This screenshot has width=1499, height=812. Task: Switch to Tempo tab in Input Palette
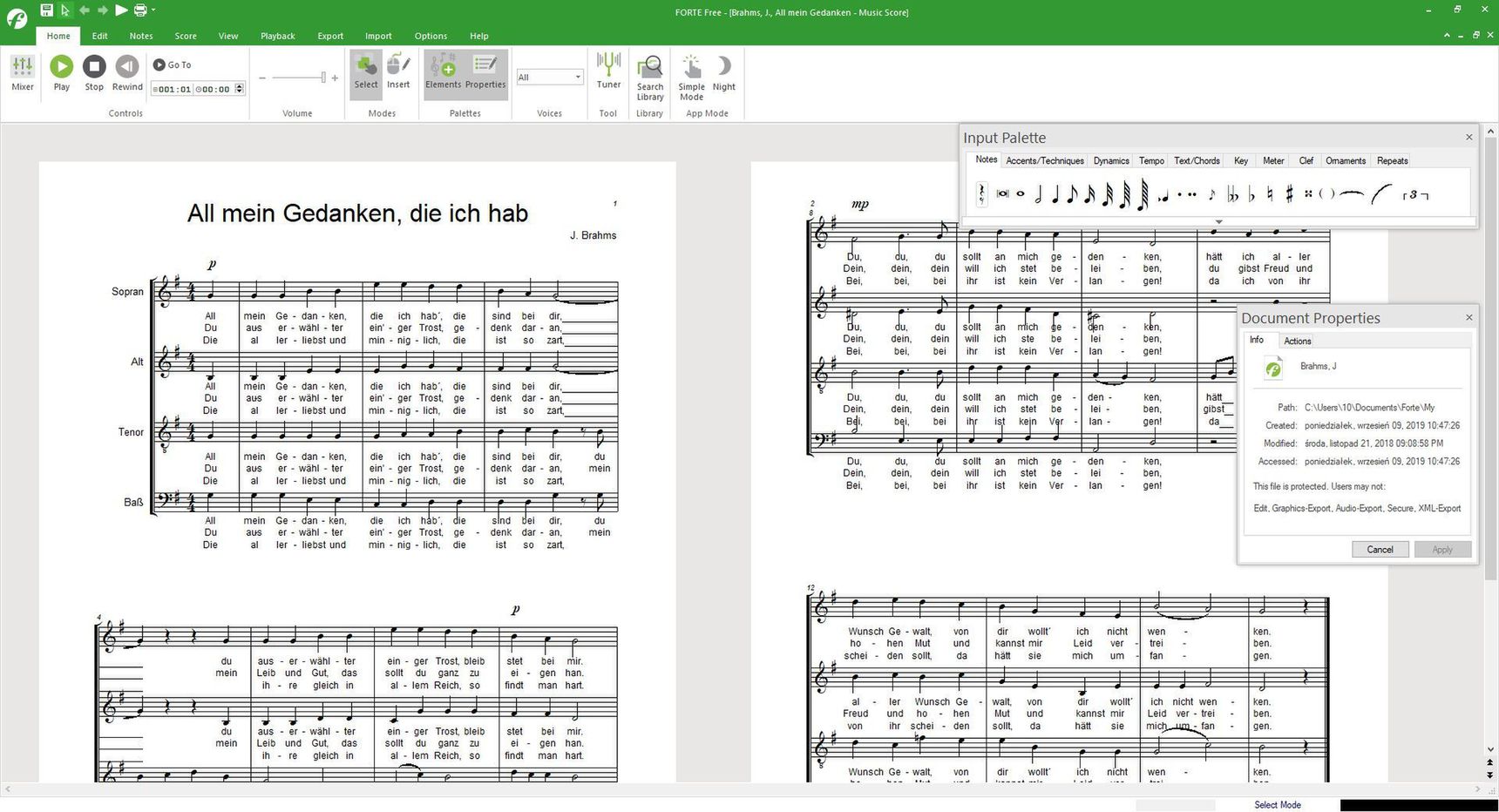click(1151, 160)
